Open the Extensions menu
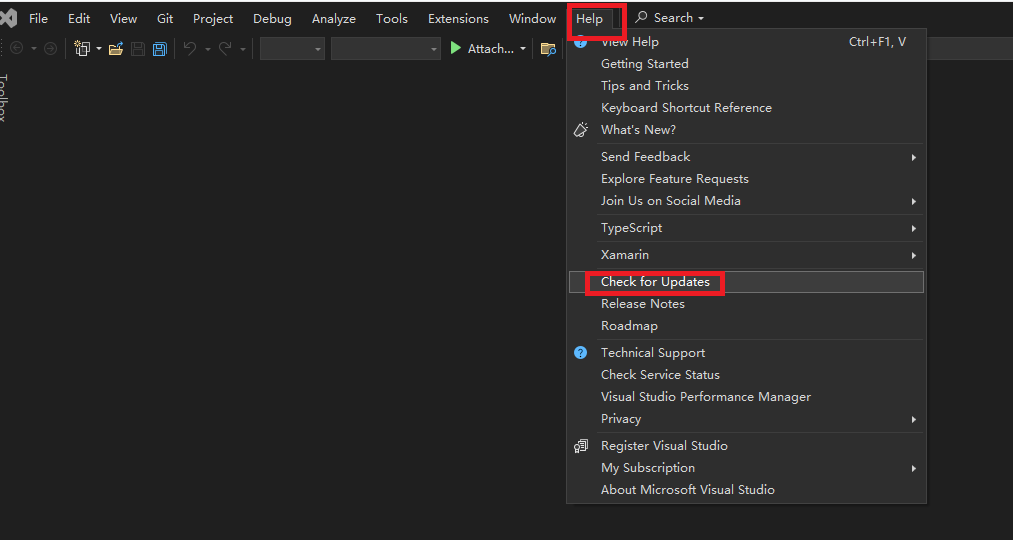The height and width of the screenshot is (540, 1013). coord(458,19)
